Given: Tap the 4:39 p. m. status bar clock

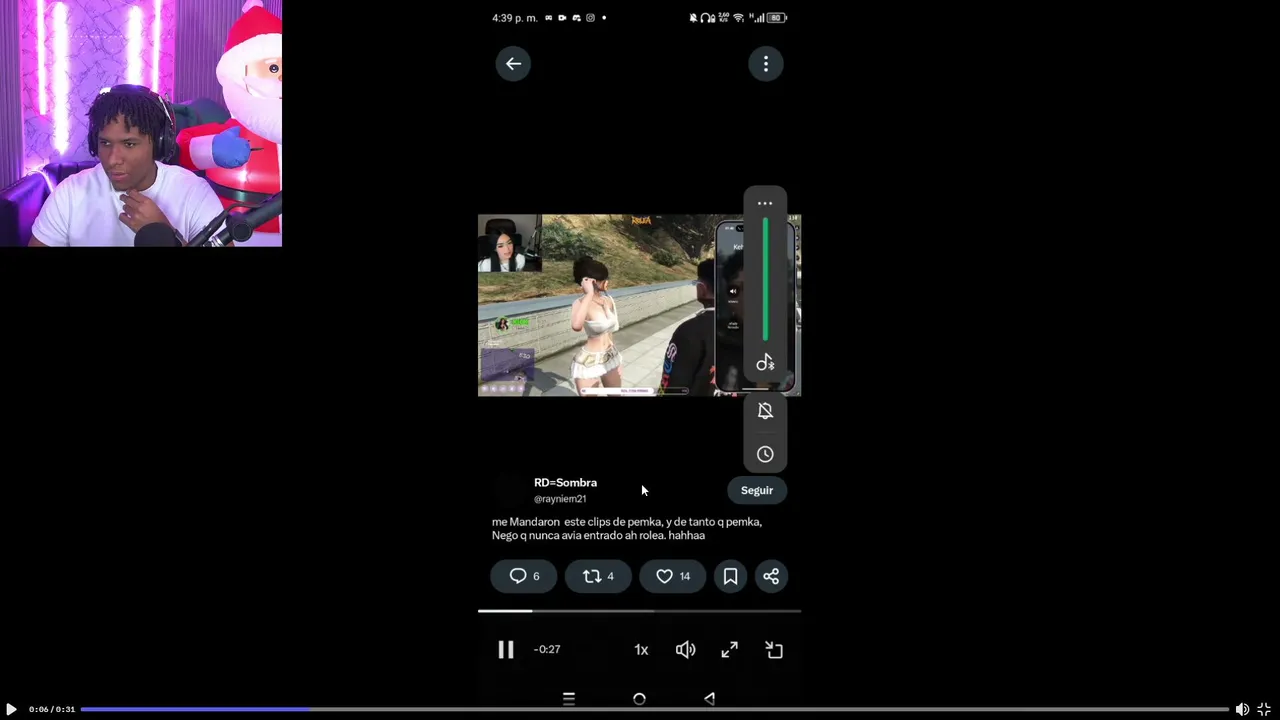Looking at the screenshot, I should 515,18.
